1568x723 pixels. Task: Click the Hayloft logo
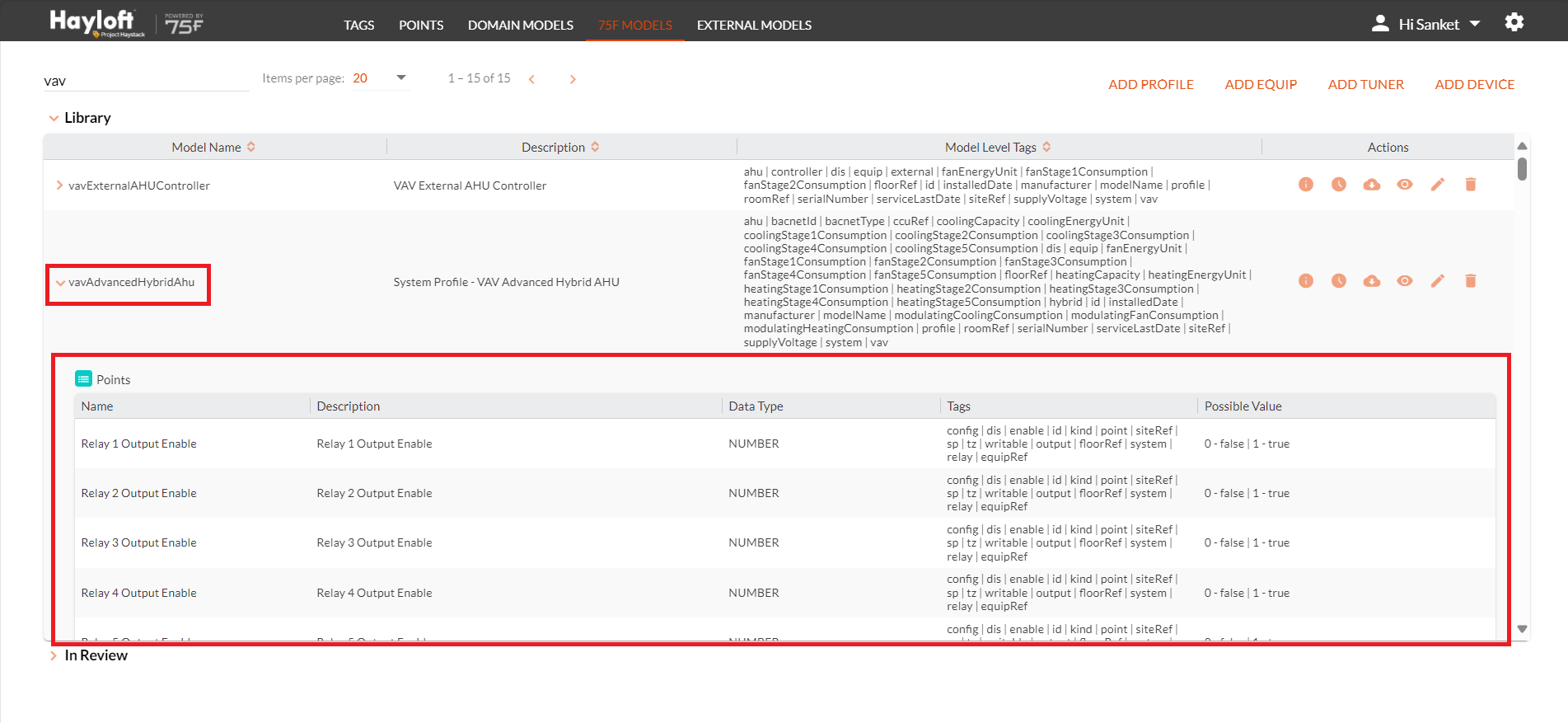(x=97, y=23)
